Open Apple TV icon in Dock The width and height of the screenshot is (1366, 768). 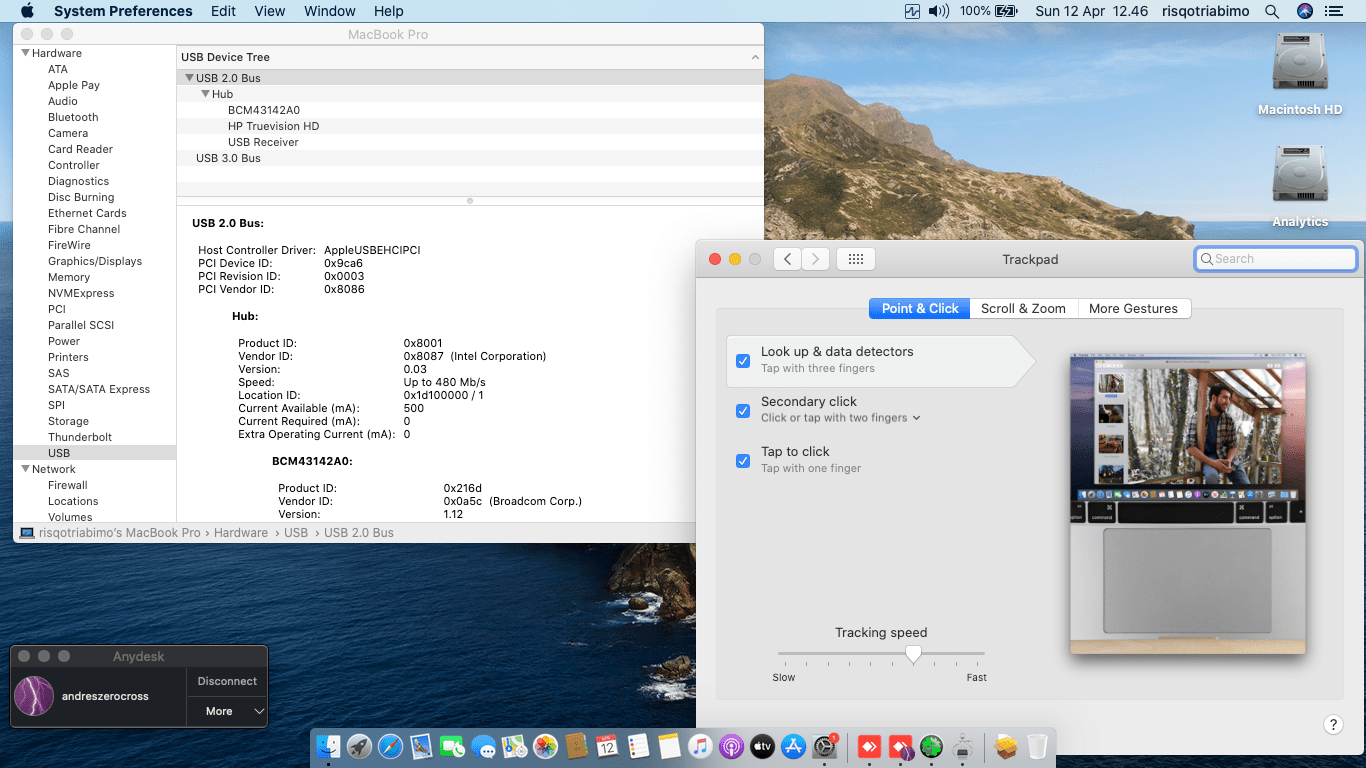pos(762,746)
